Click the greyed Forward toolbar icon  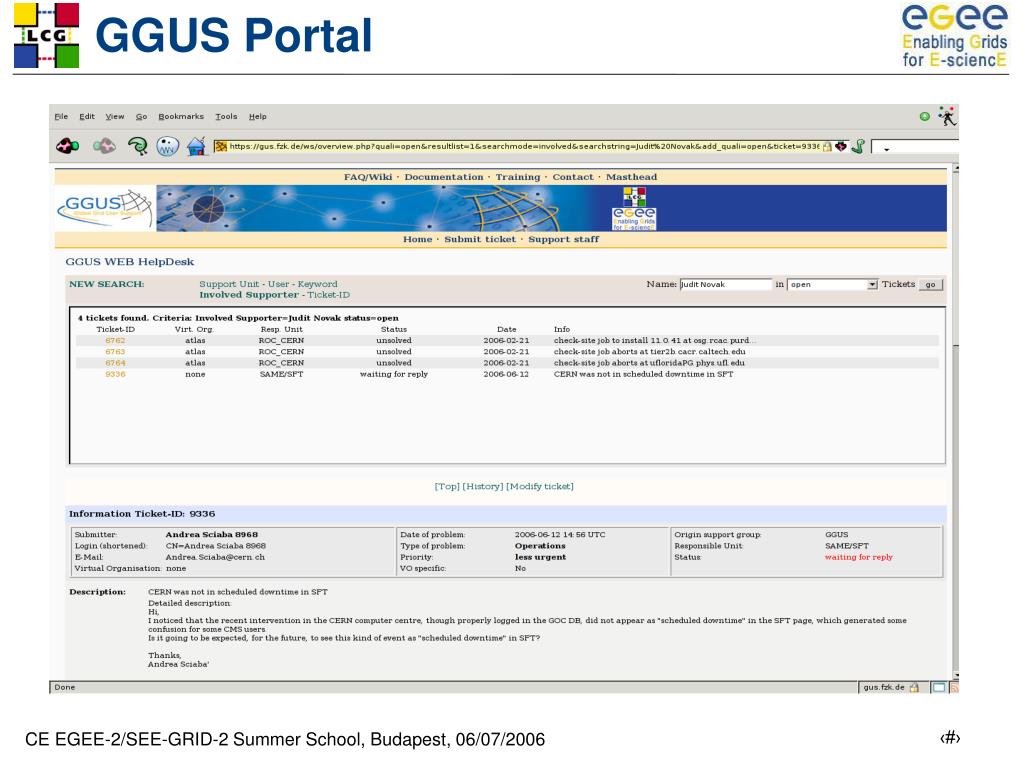click(x=103, y=146)
